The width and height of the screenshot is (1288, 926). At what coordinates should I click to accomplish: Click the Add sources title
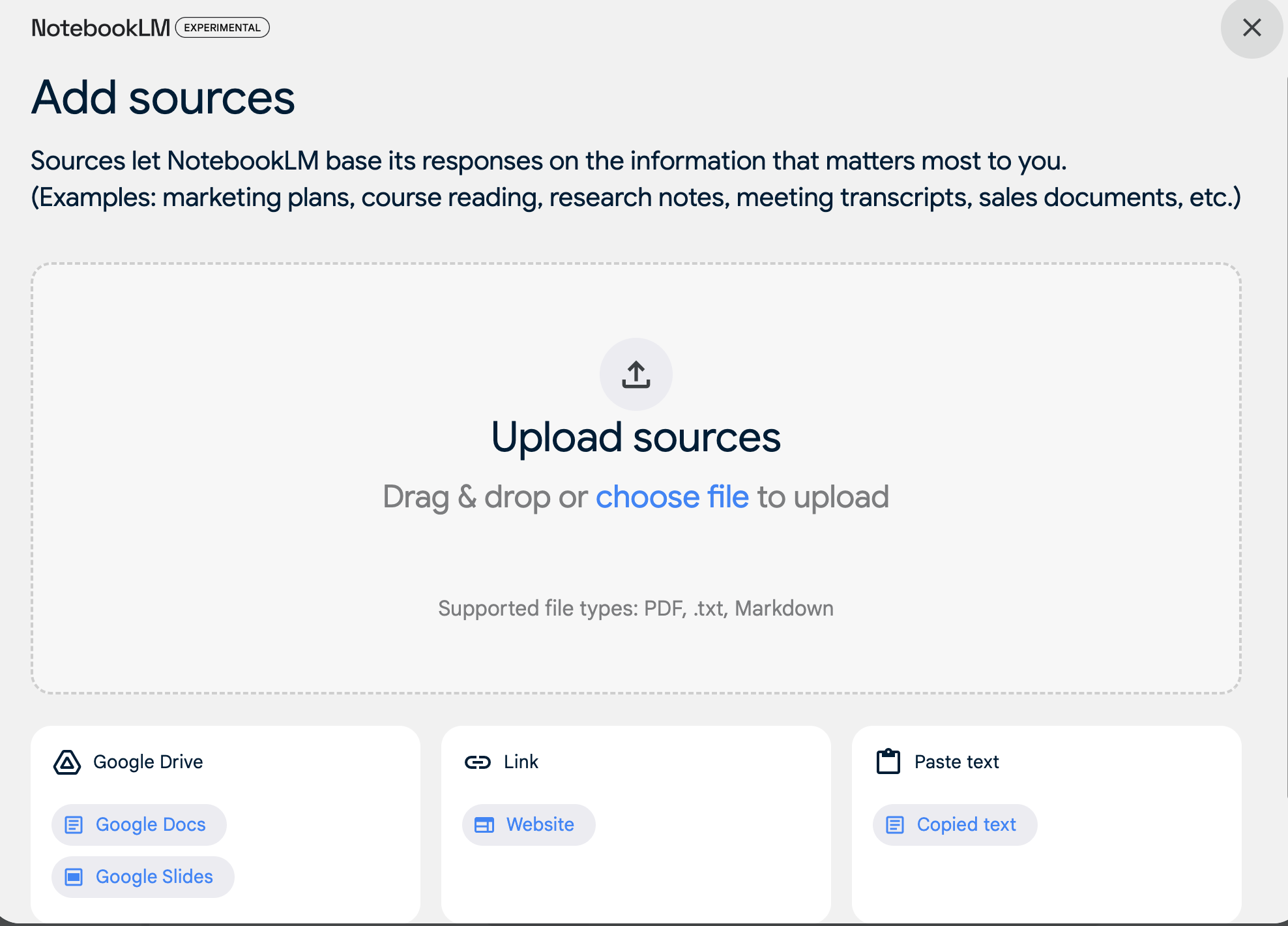pos(163,98)
